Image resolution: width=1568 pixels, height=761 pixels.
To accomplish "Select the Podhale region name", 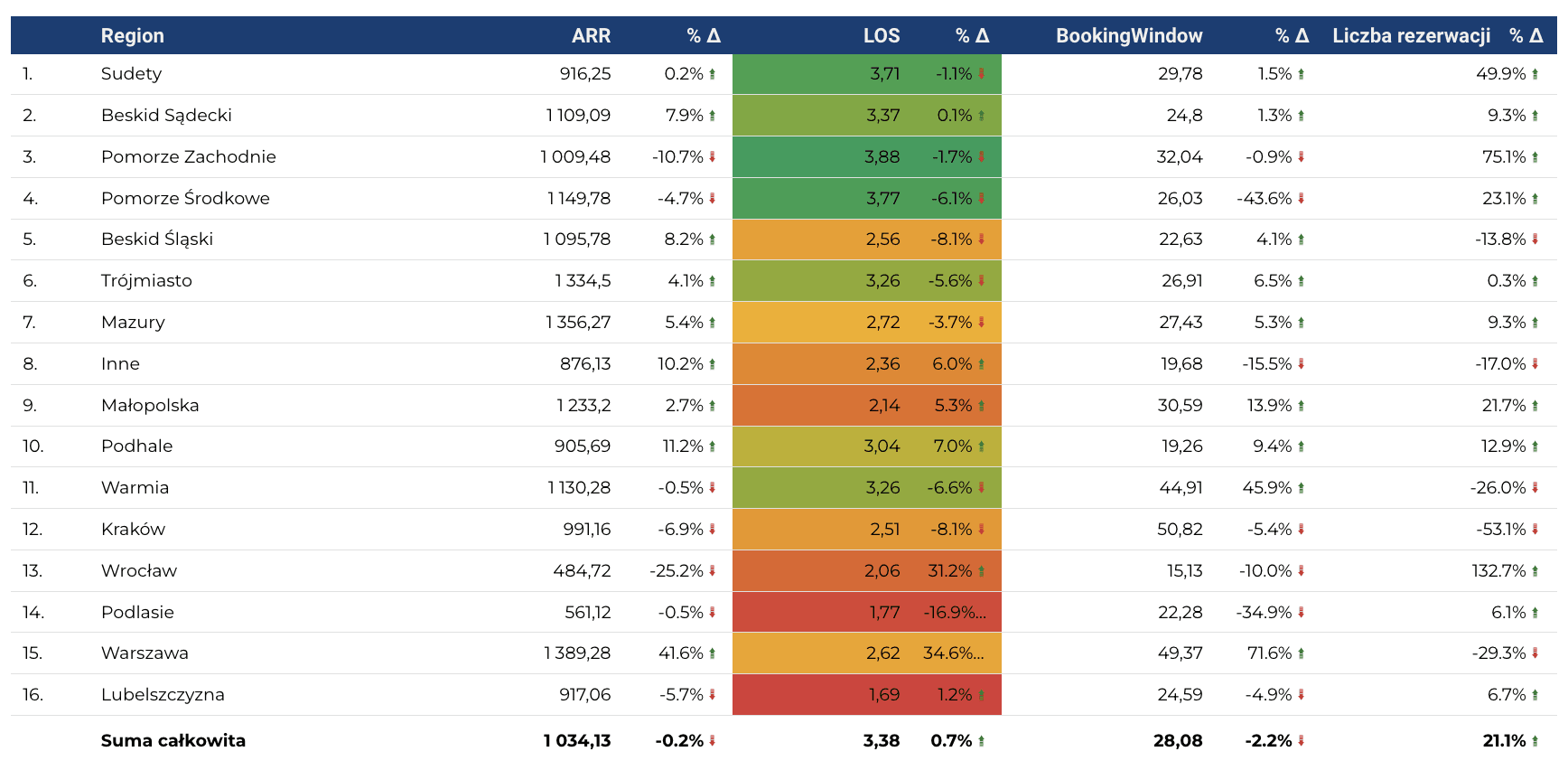I will click(x=137, y=446).
